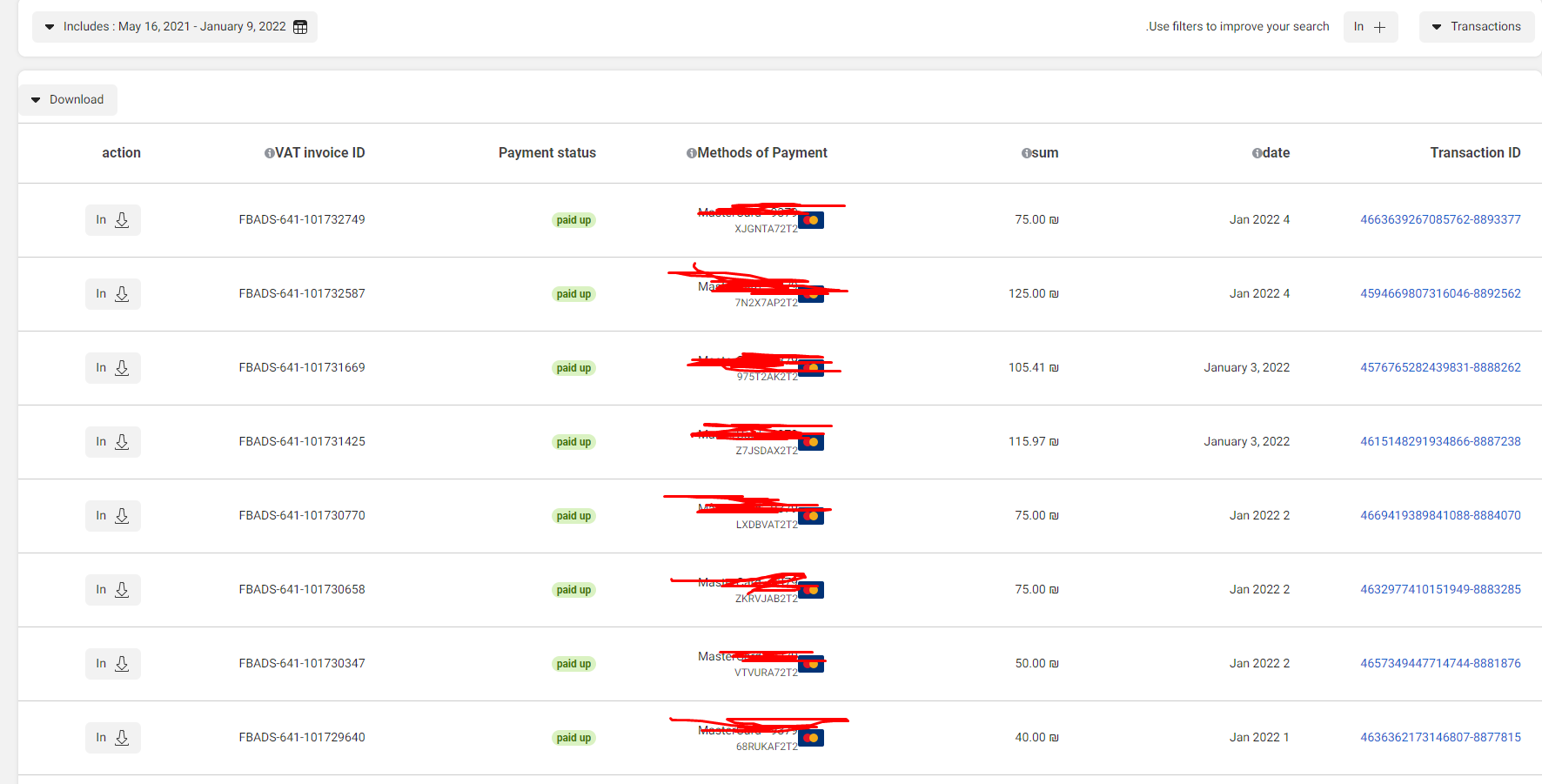The image size is (1542, 784).
Task: Click the paid up badge for invoice FBADS-641-101729640
Action: tap(573, 738)
